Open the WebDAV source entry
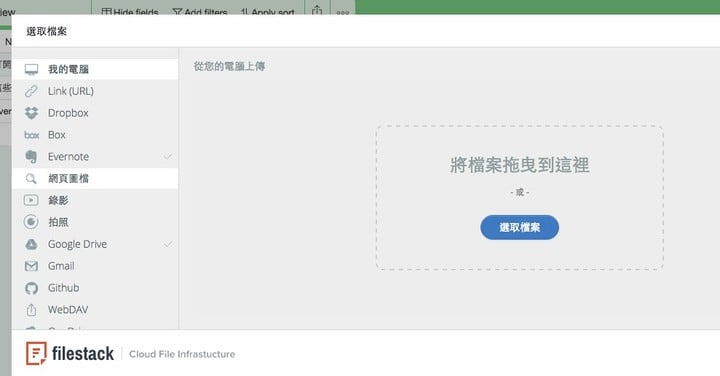 [95, 310]
